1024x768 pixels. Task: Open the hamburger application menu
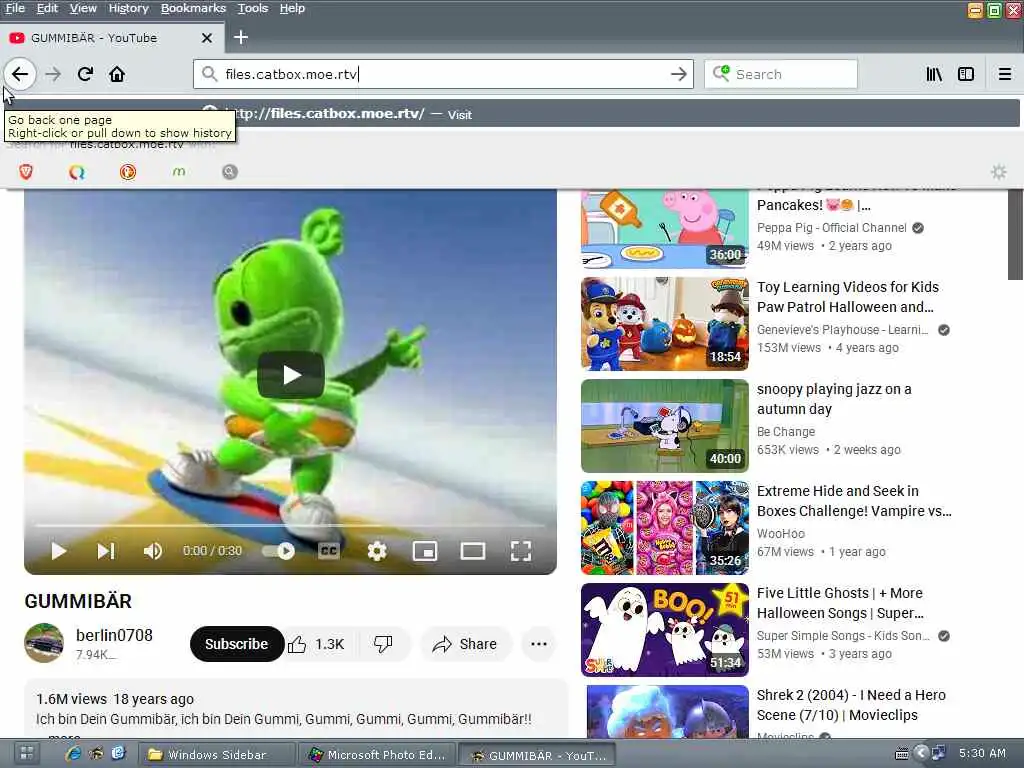pos(1004,74)
